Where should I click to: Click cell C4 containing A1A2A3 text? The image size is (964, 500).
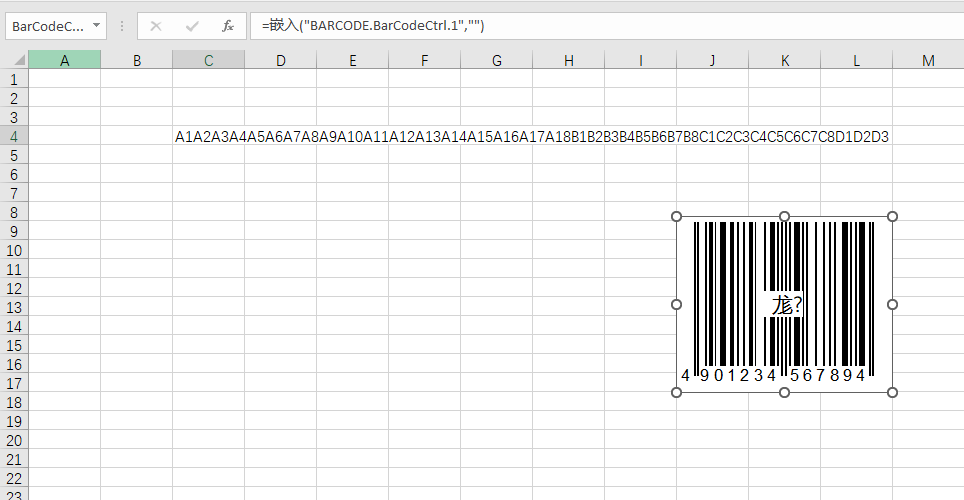(x=208, y=136)
